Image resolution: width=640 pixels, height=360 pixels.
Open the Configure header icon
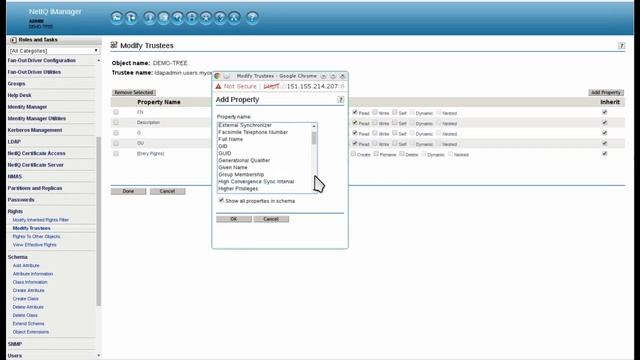[x=178, y=18]
